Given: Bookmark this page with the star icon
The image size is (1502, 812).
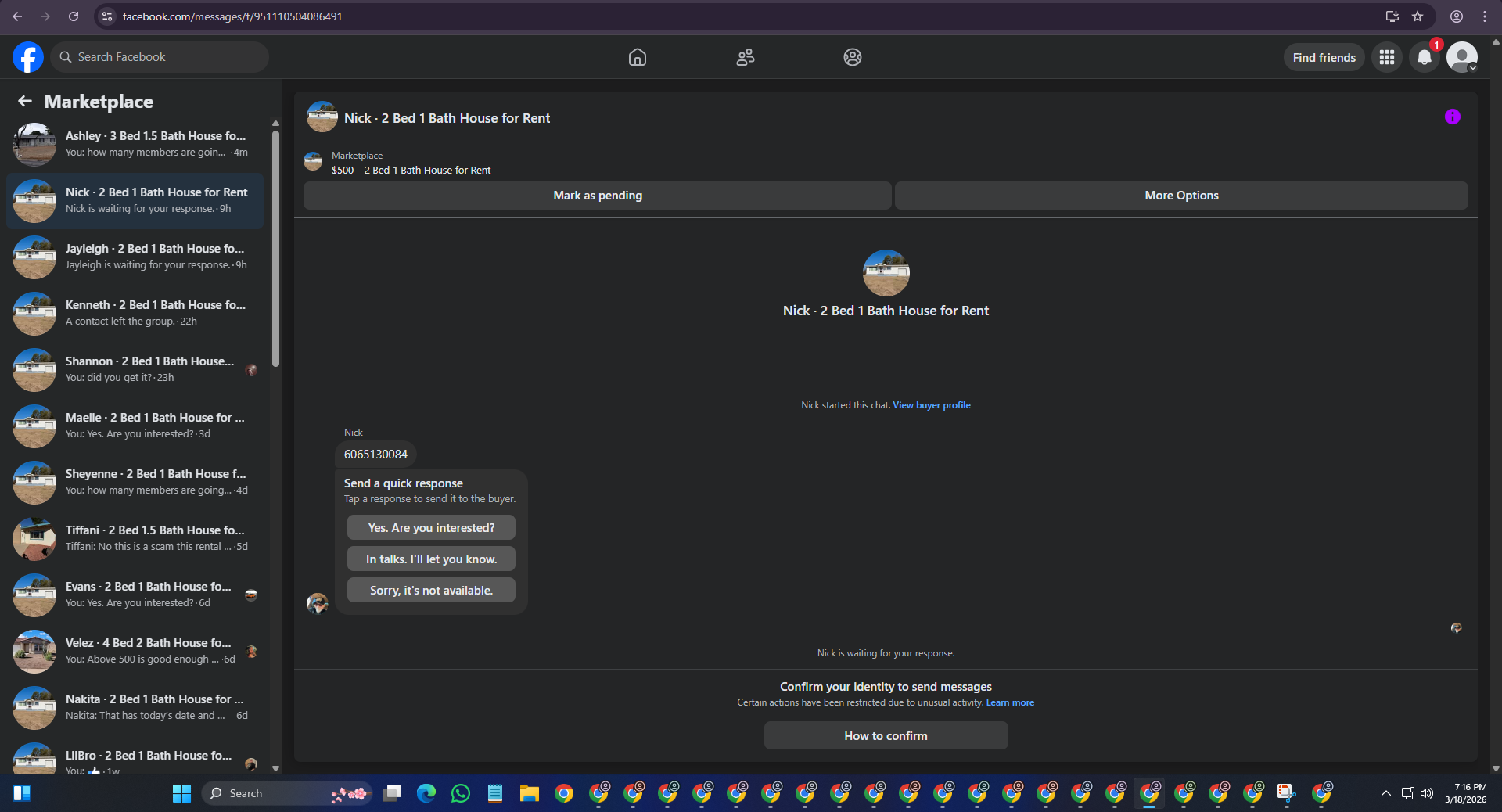Looking at the screenshot, I should (x=1418, y=16).
